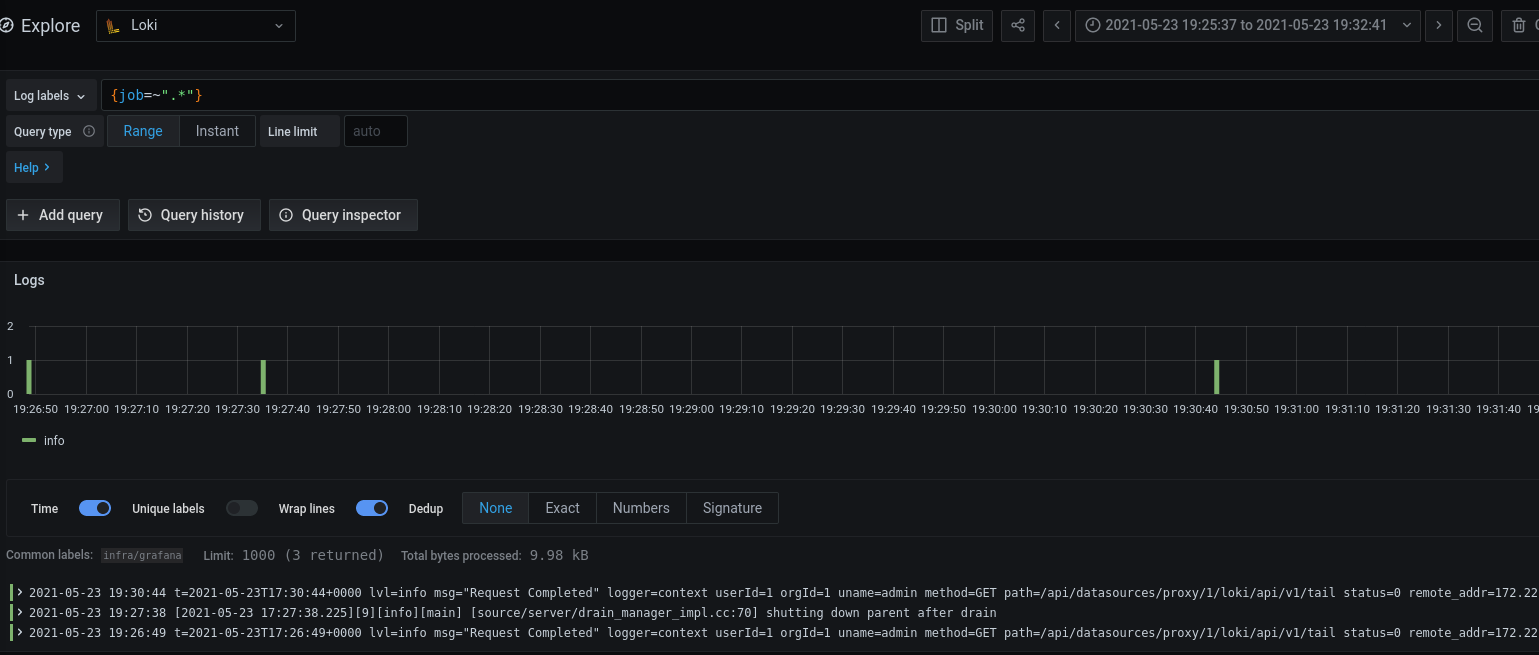1539x655 pixels.
Task: Click the trash clear-all icon
Action: tap(1520, 25)
